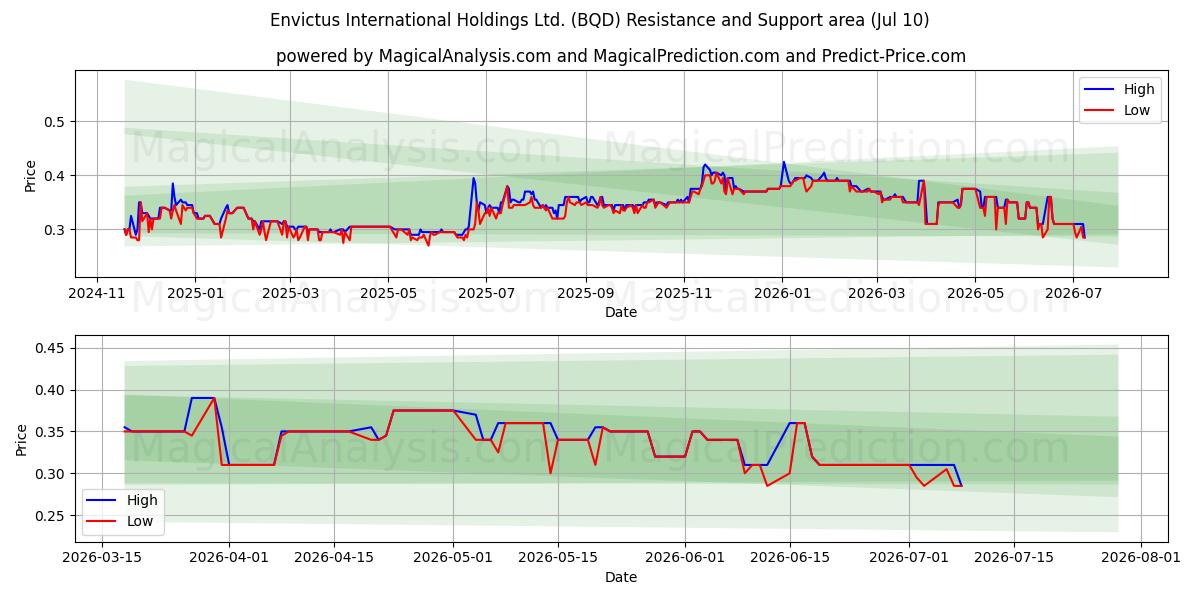
Task: Click the 2026-07-15 tick label
Action: tap(1014, 559)
